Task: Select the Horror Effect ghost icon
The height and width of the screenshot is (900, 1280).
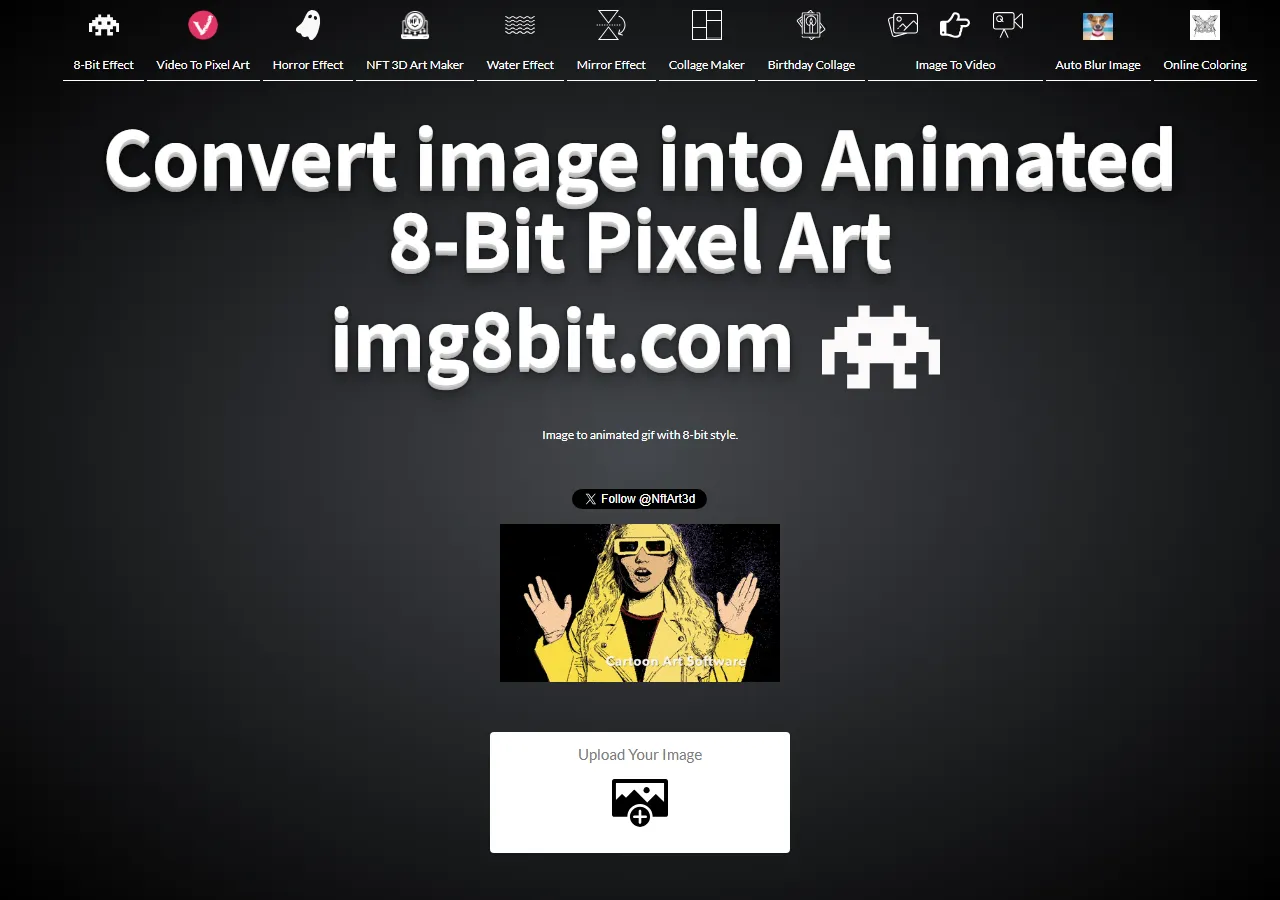Action: [308, 25]
